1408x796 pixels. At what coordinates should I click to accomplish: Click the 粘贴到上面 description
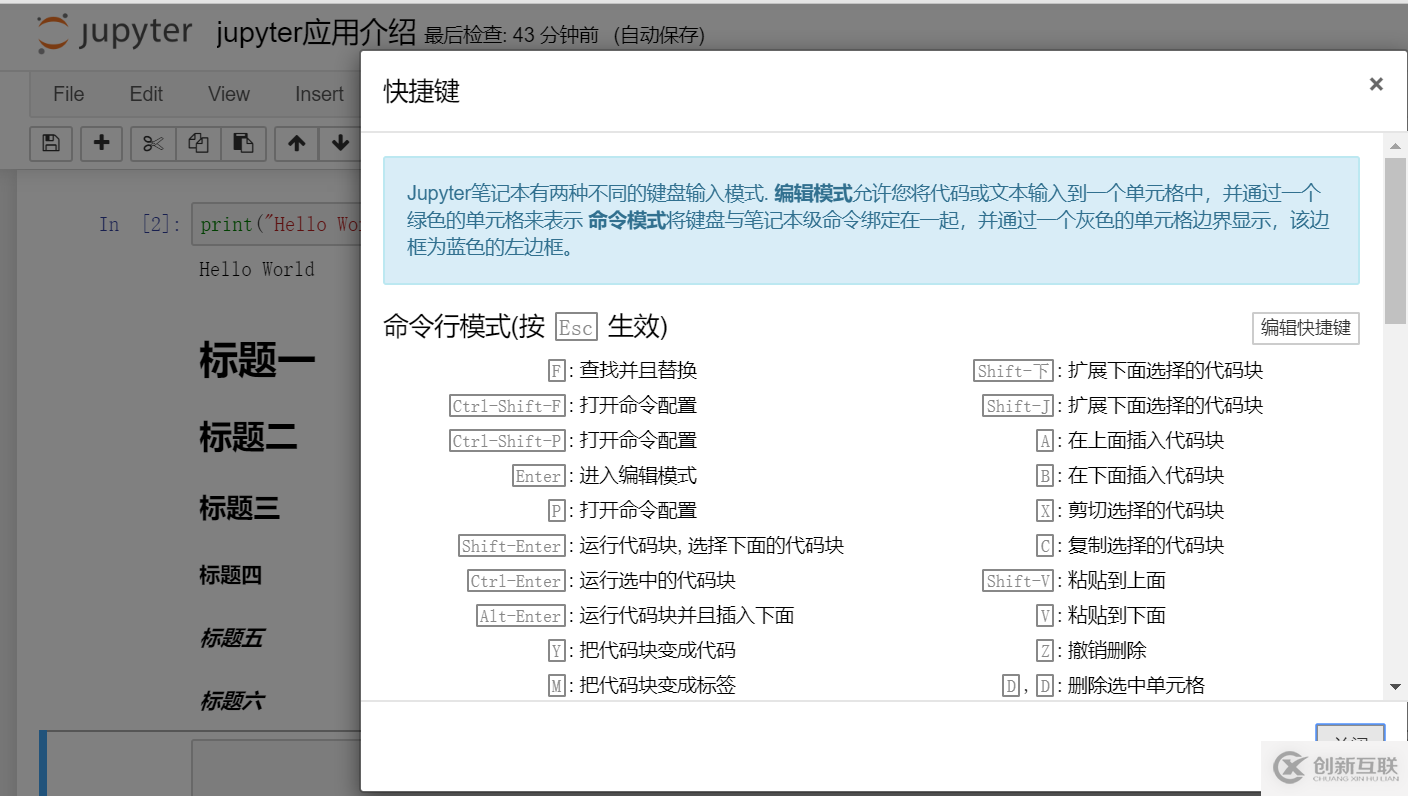1117,581
